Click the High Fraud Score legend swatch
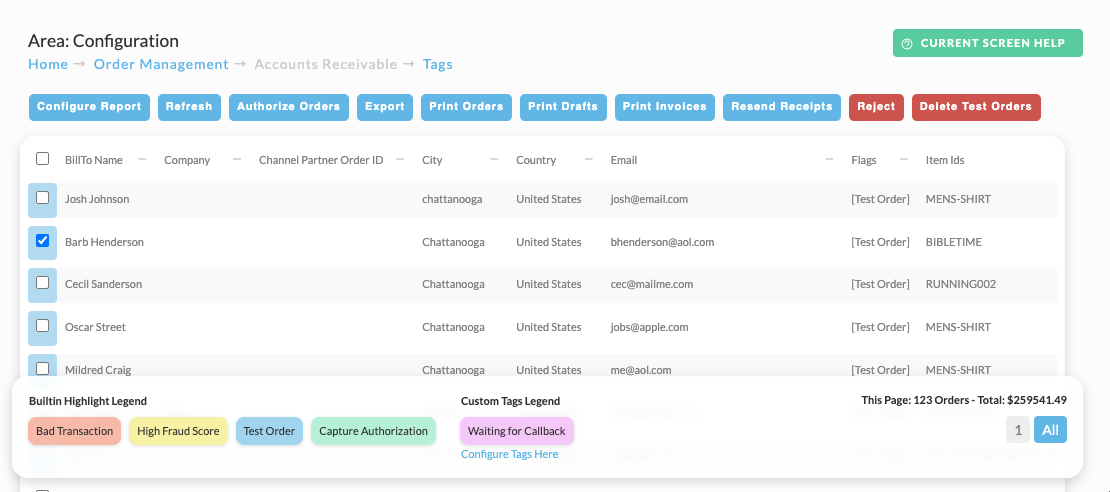Viewport: 1110px width, 492px height. click(x=178, y=431)
